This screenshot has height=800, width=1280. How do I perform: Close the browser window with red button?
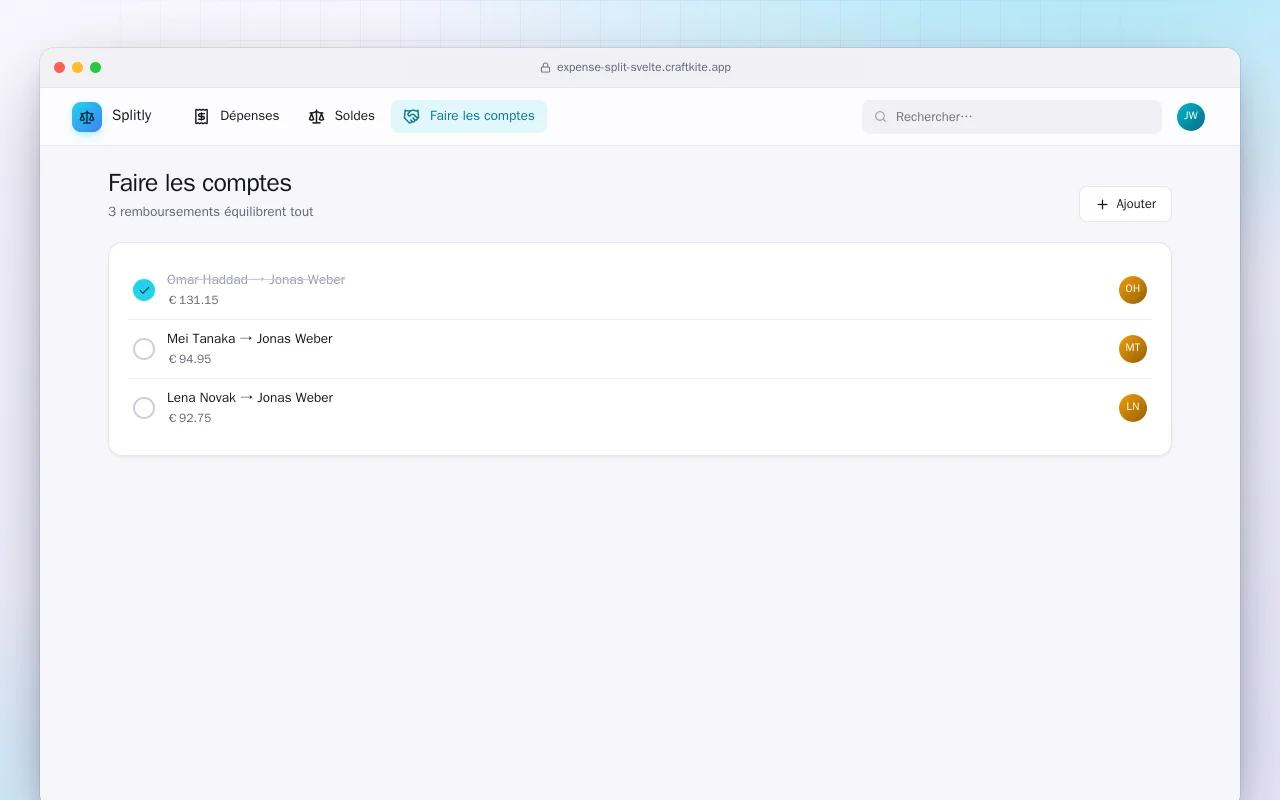[x=60, y=68]
